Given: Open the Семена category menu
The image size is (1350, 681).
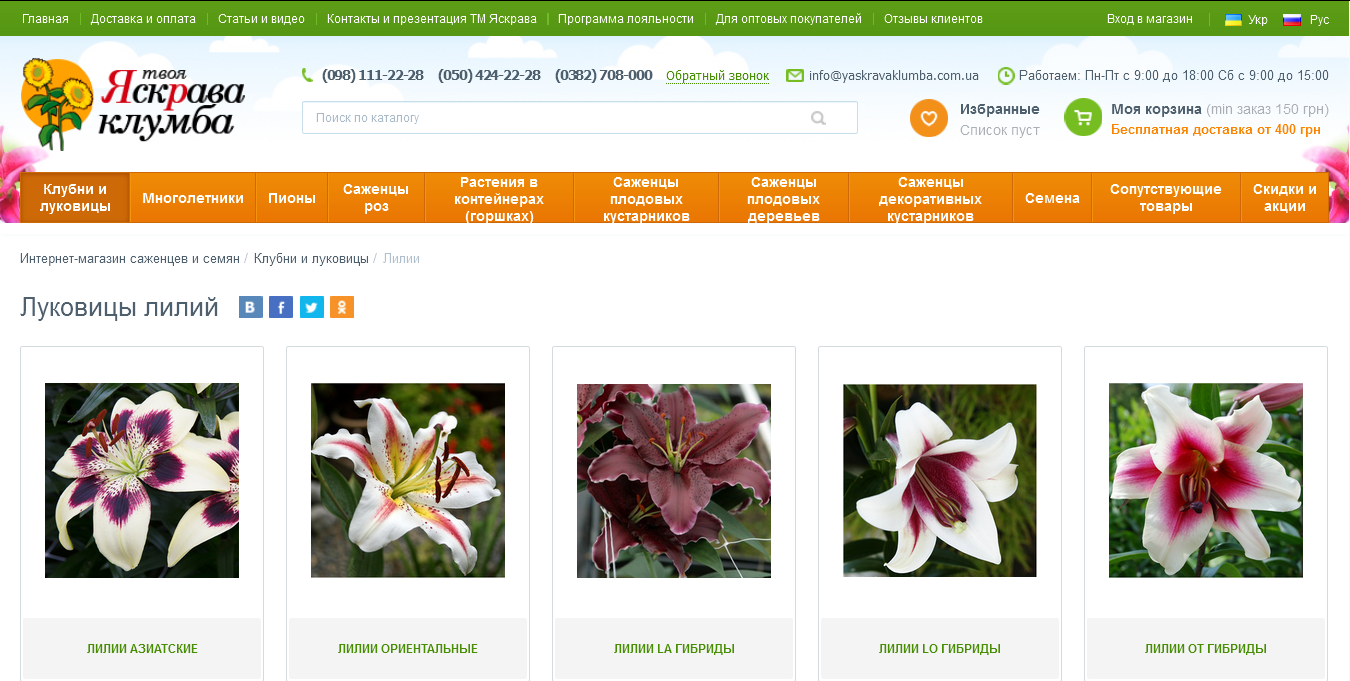Looking at the screenshot, I should point(1052,198).
